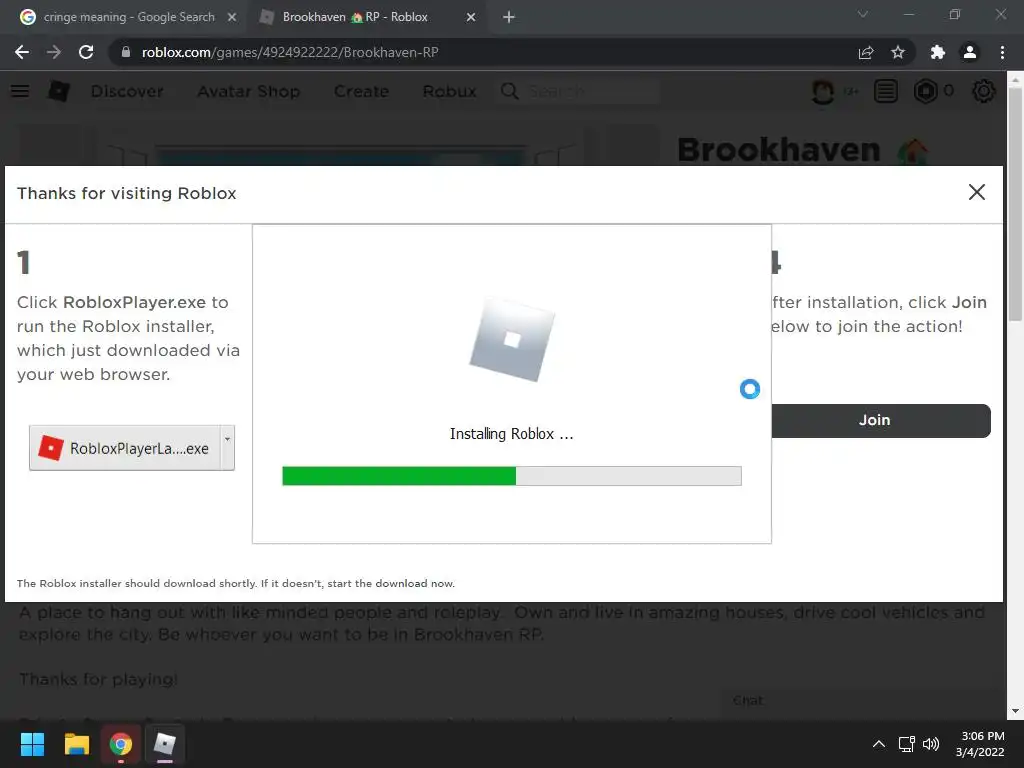Click the Chrome taskbar icon
This screenshot has width=1024, height=768.
(120, 744)
